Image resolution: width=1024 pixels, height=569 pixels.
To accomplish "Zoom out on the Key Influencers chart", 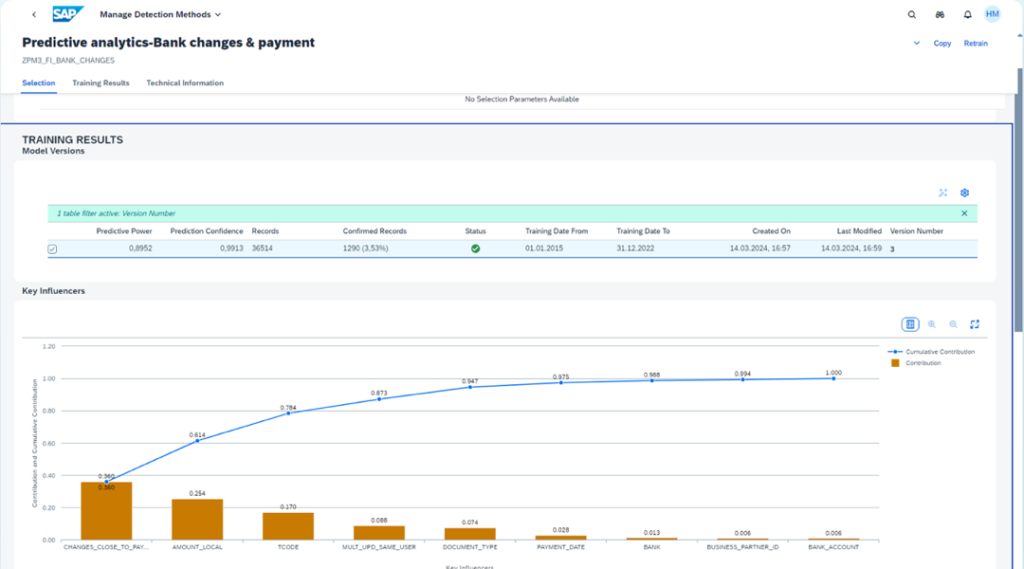I will tap(953, 324).
